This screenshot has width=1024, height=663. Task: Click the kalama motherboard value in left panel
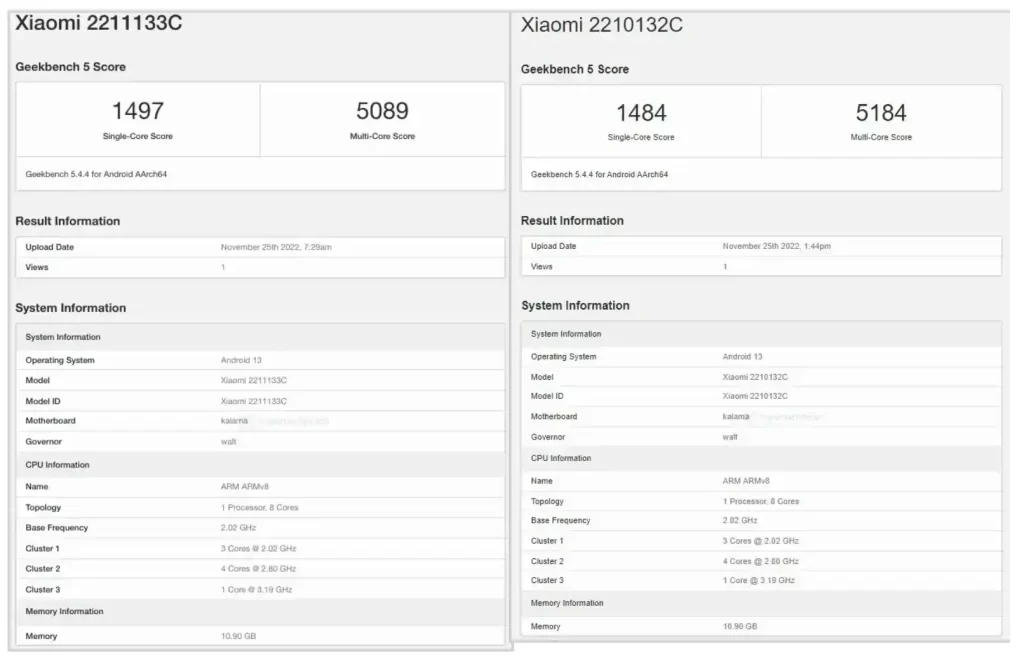(x=234, y=421)
